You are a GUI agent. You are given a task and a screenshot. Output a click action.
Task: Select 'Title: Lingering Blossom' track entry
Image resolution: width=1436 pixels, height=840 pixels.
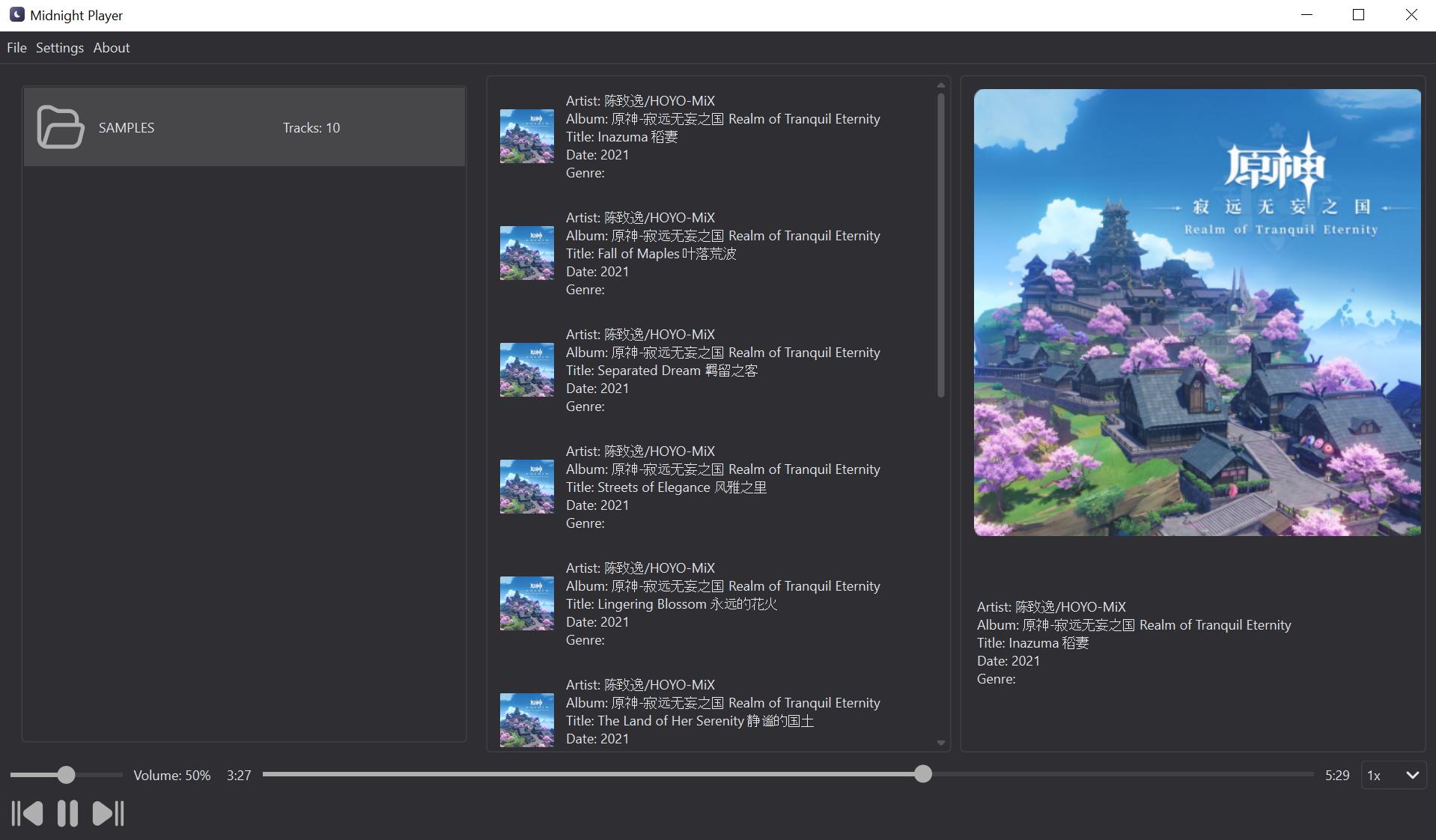[x=672, y=604]
